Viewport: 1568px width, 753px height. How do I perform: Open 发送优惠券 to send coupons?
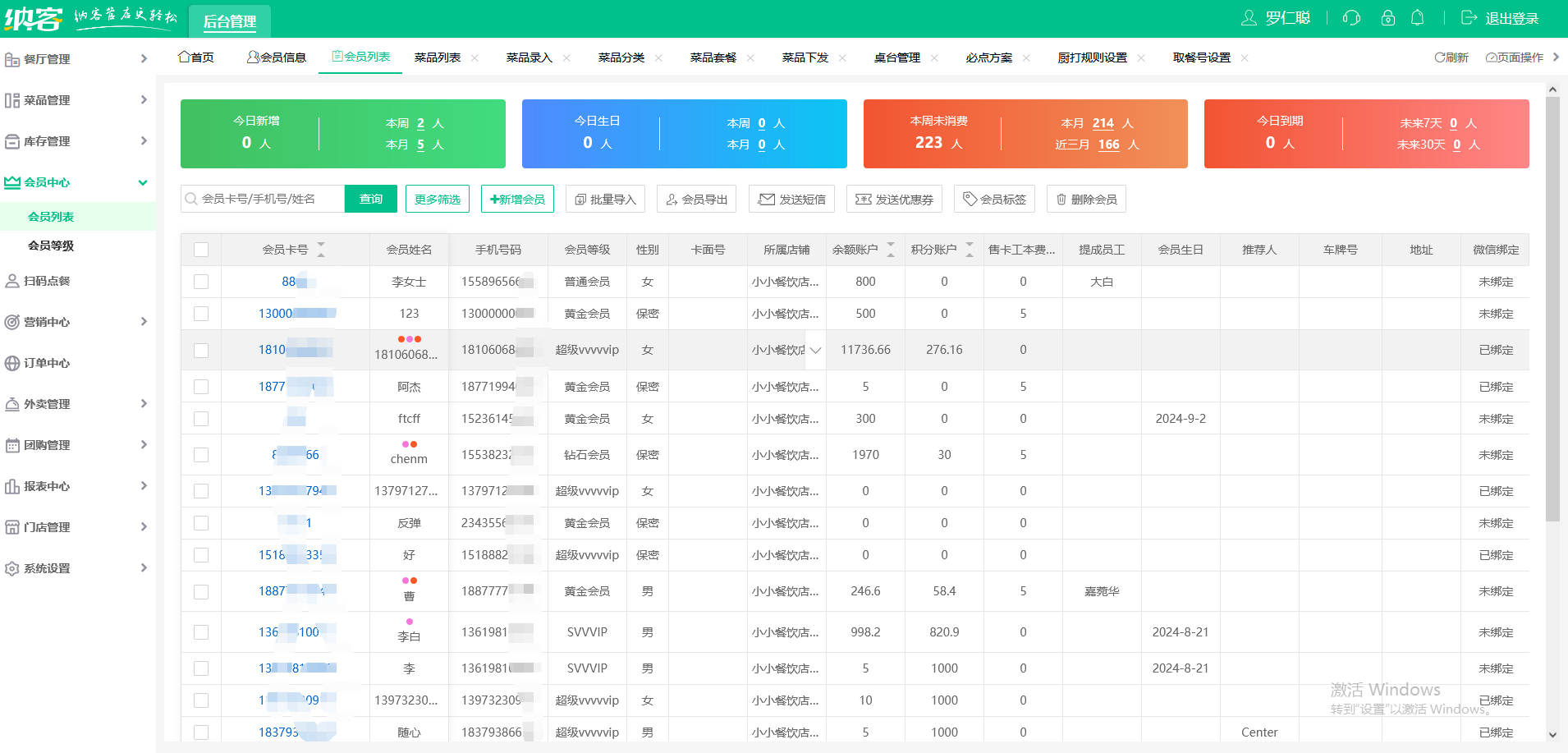pos(894,199)
